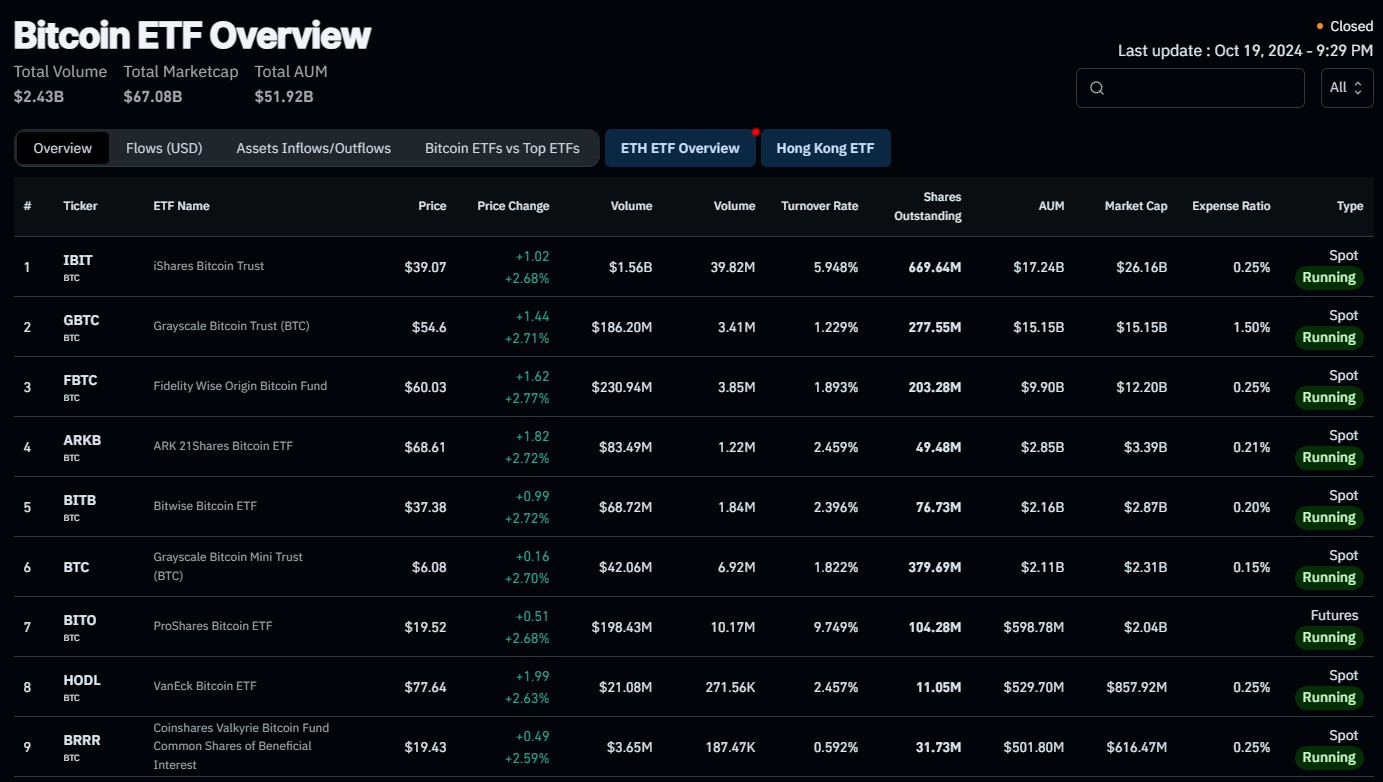Click the Total AUM $51.92B stat

[x=291, y=84]
